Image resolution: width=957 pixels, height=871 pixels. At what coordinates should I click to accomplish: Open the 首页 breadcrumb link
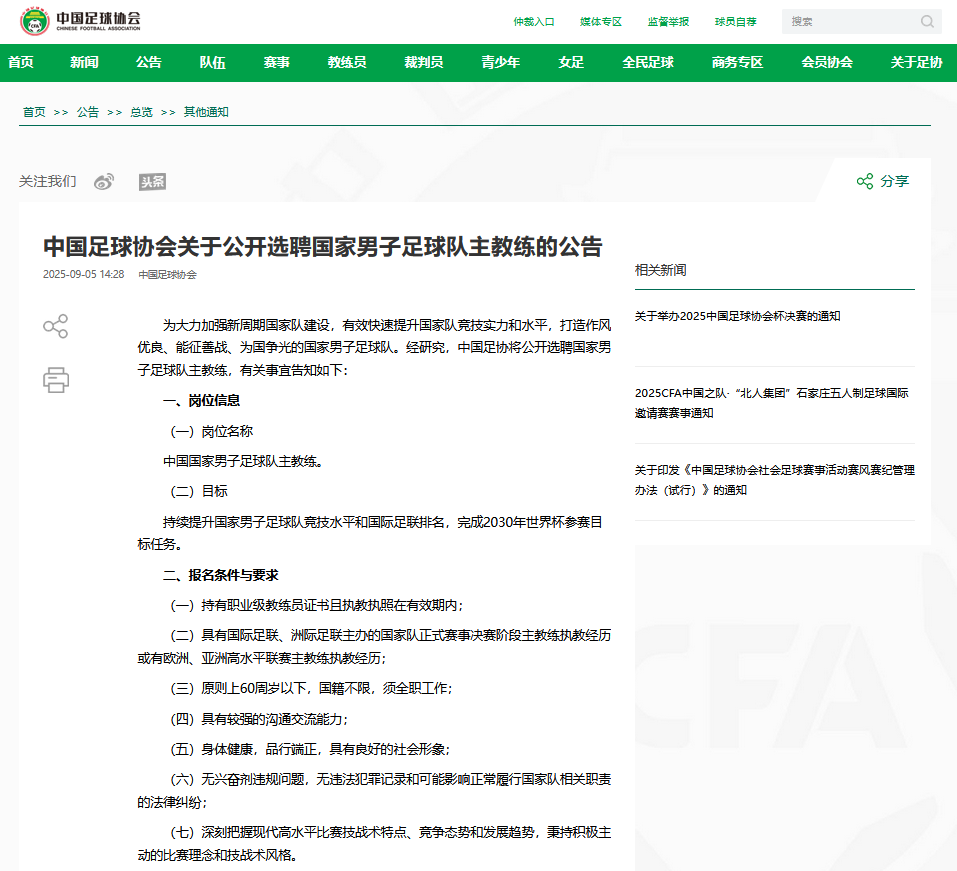tap(33, 112)
